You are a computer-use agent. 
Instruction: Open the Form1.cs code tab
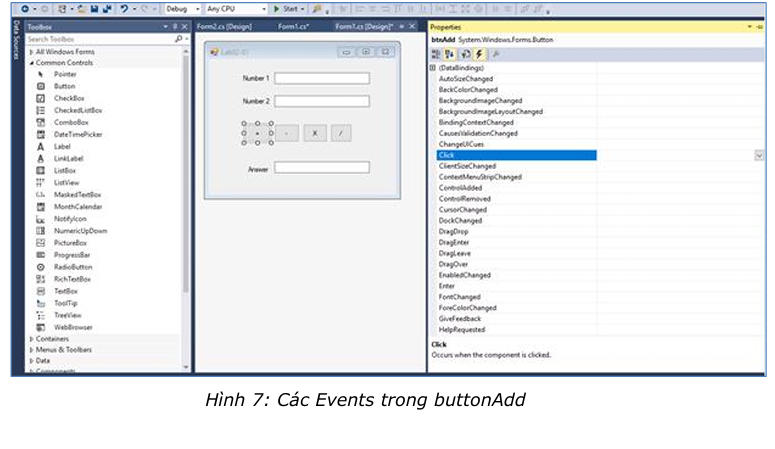click(x=297, y=25)
